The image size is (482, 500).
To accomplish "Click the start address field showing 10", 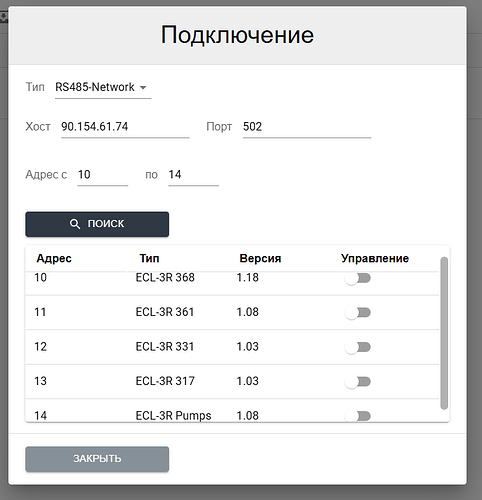I will coord(103,175).
